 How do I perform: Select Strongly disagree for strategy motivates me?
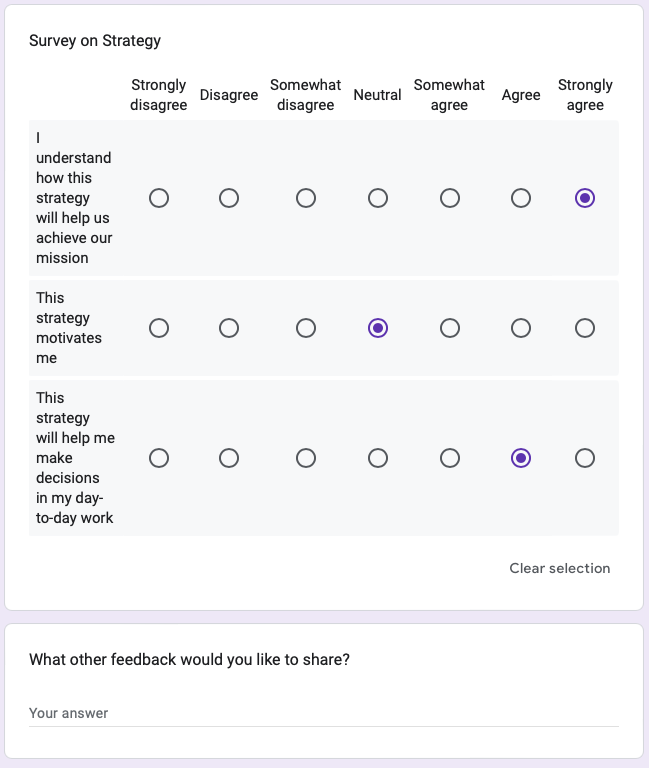click(x=159, y=328)
